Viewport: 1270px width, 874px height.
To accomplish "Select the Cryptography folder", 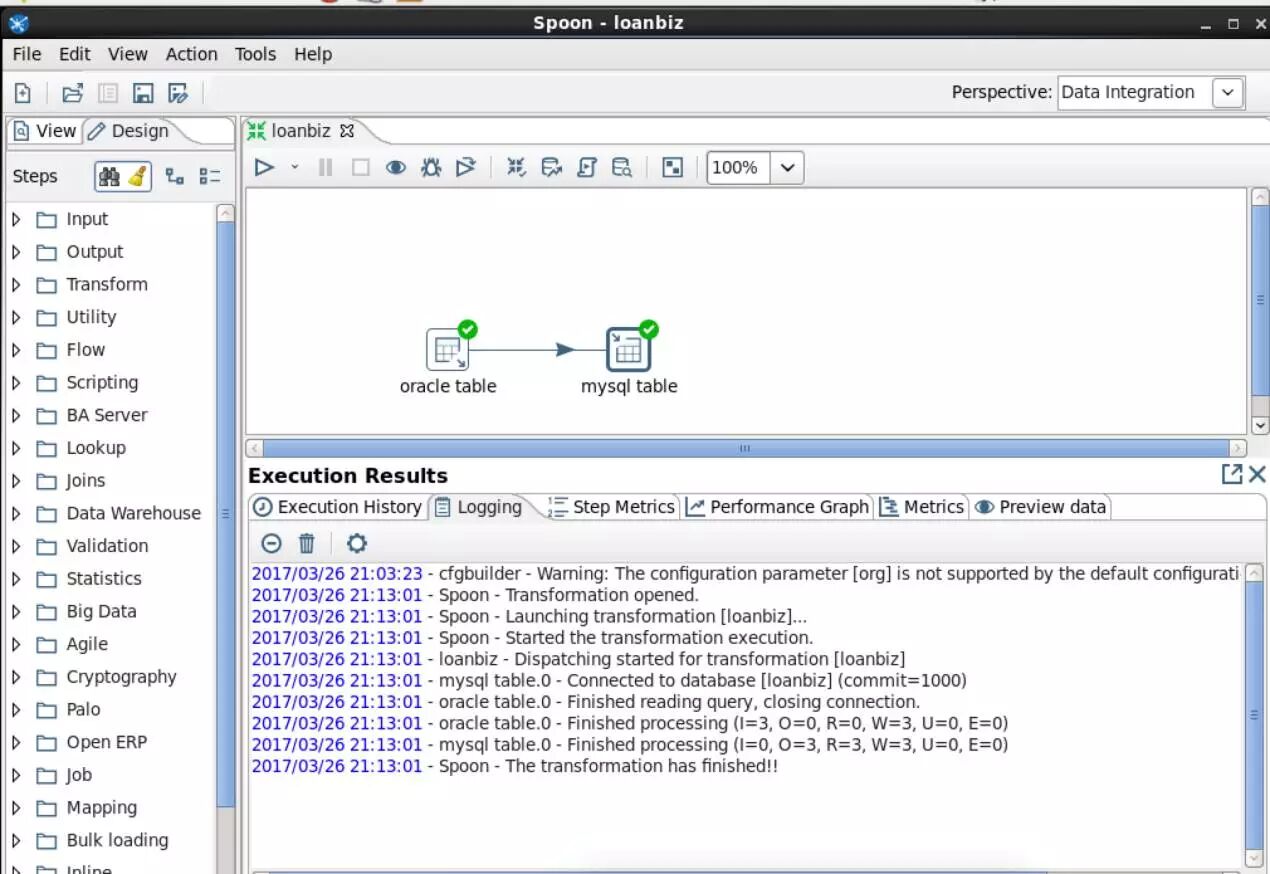I will tap(121, 677).
